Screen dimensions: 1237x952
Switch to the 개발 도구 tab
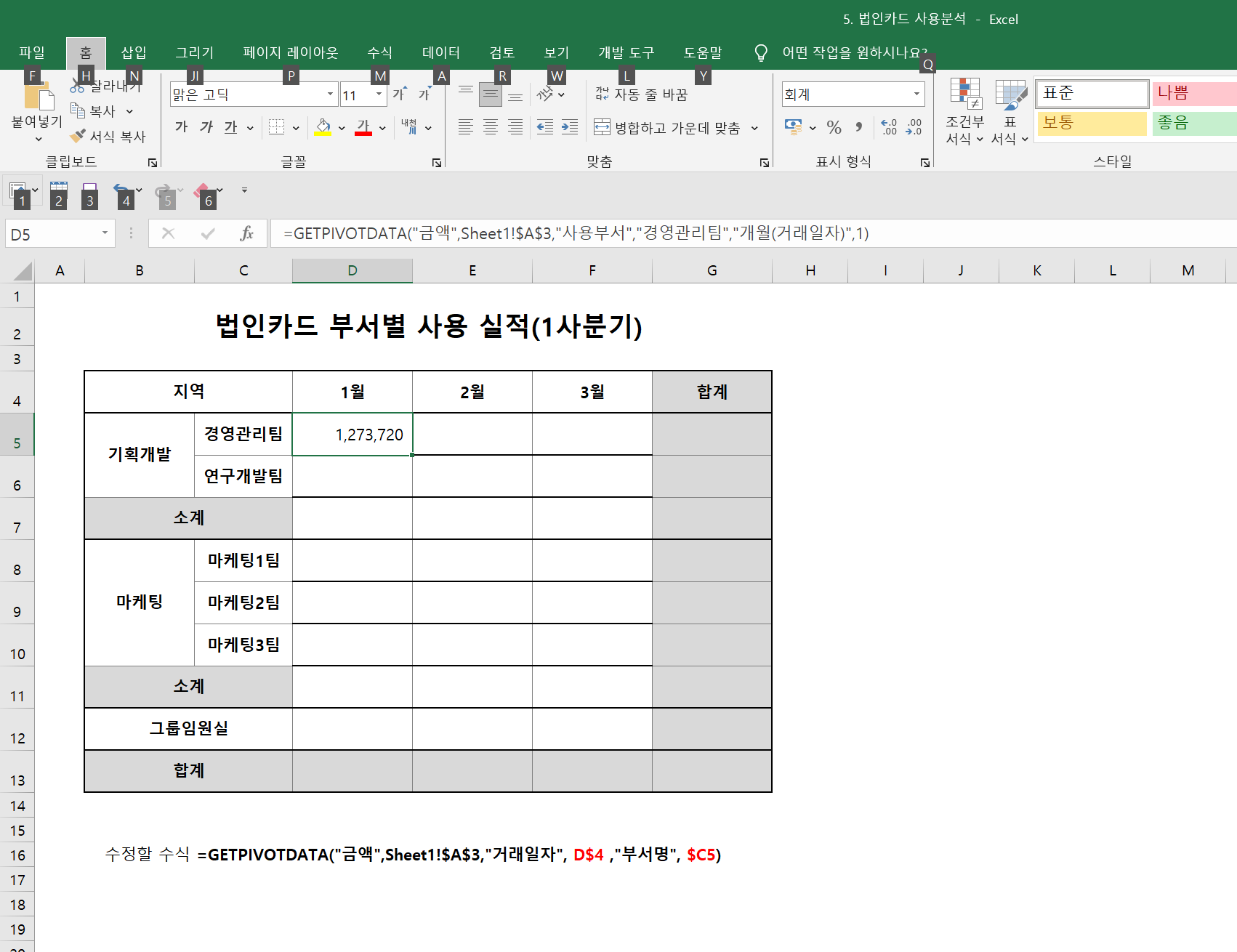tap(626, 52)
